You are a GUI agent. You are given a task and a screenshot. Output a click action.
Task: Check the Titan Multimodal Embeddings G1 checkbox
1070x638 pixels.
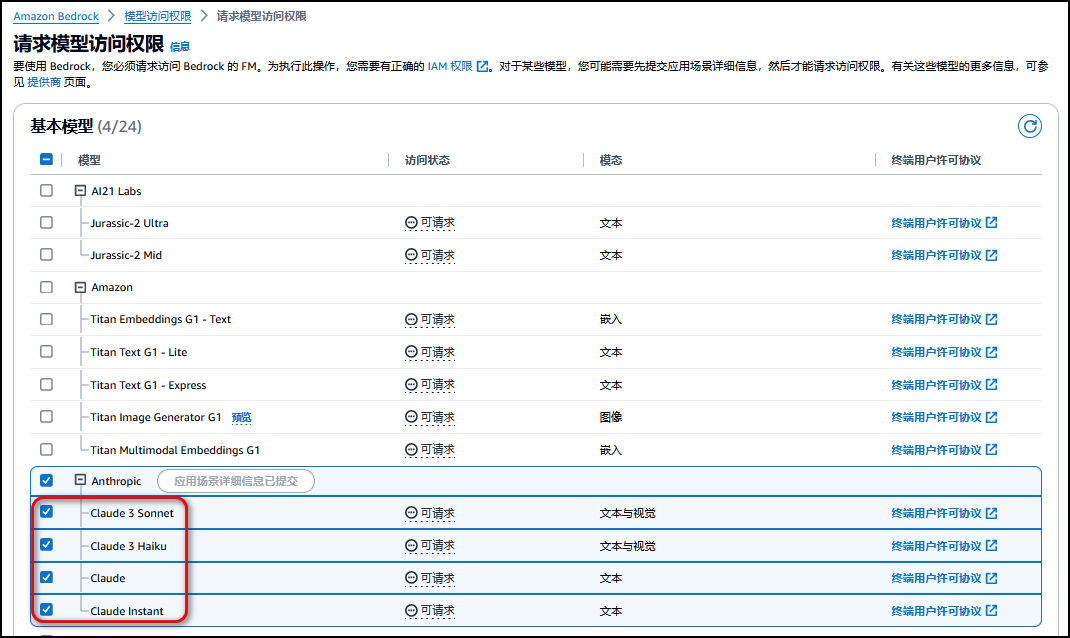46,450
